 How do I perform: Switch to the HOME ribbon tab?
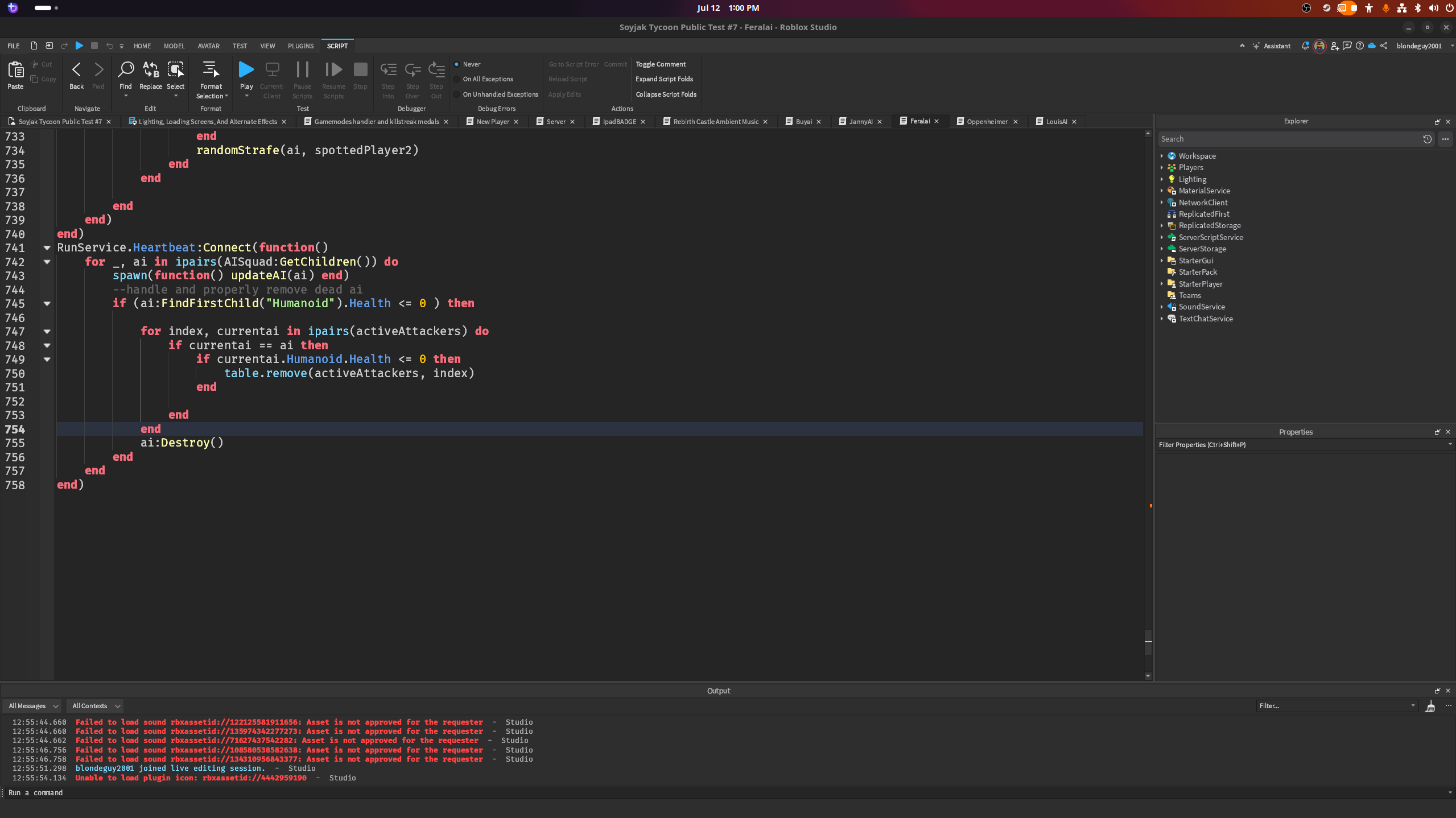click(142, 46)
